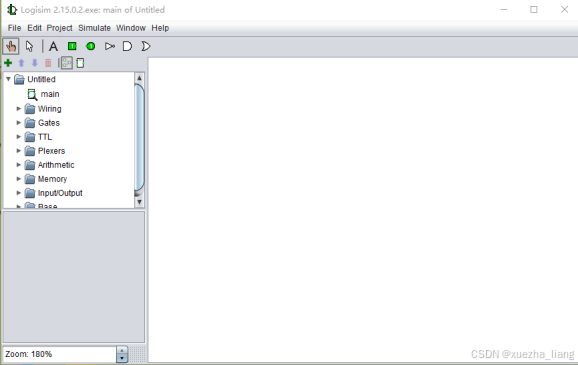Click the green plus add circuit icon
This screenshot has width=578, height=365.
(x=8, y=63)
